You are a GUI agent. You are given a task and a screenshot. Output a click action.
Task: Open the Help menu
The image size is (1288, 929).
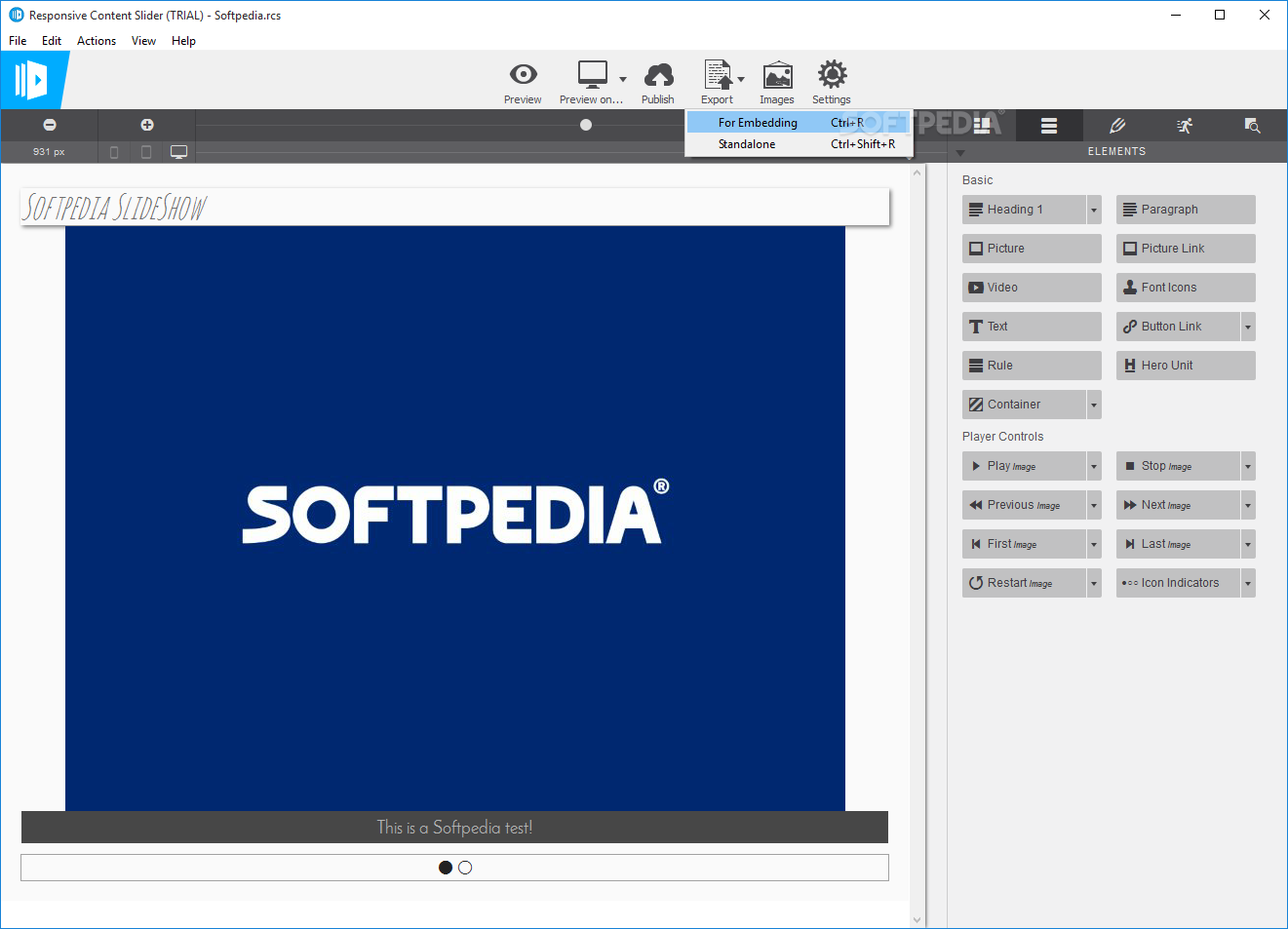pyautogui.click(x=183, y=41)
